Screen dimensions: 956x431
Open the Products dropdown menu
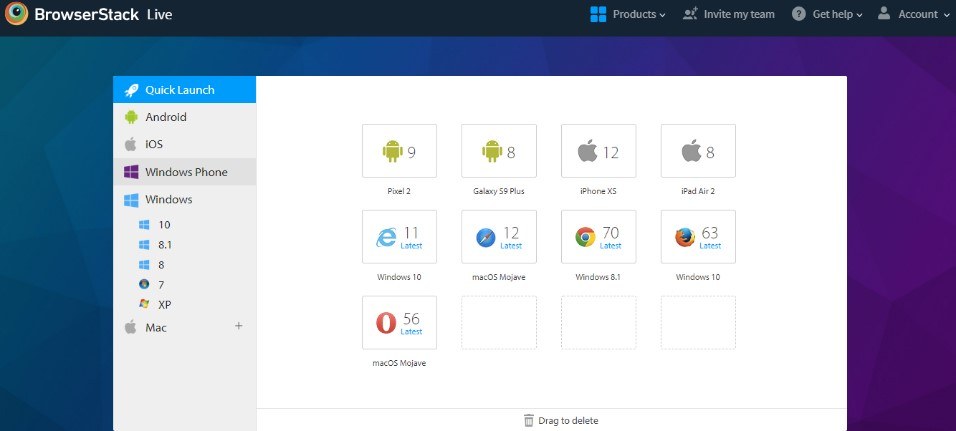coord(639,14)
